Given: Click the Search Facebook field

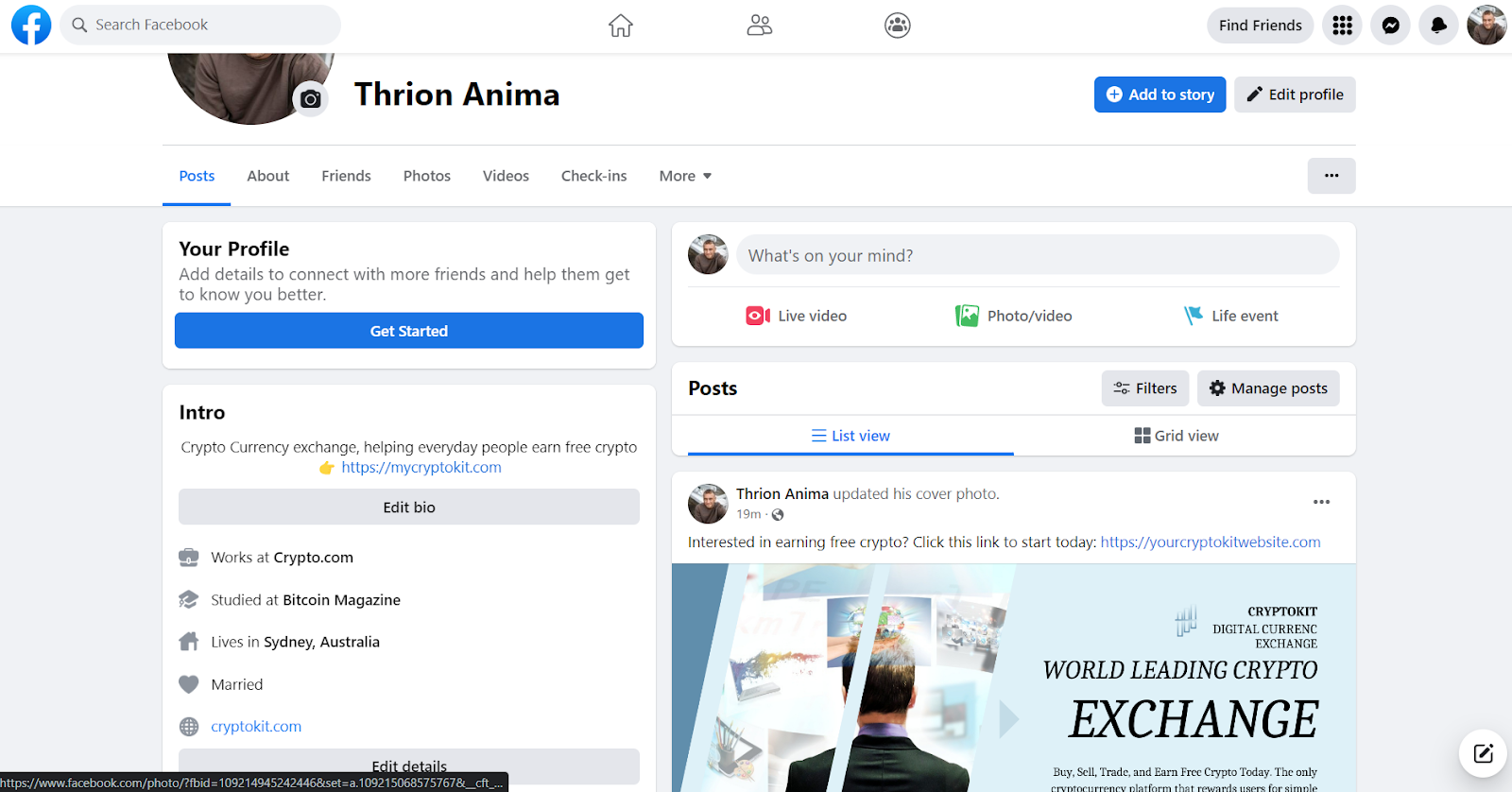Looking at the screenshot, I should pyautogui.click(x=200, y=26).
